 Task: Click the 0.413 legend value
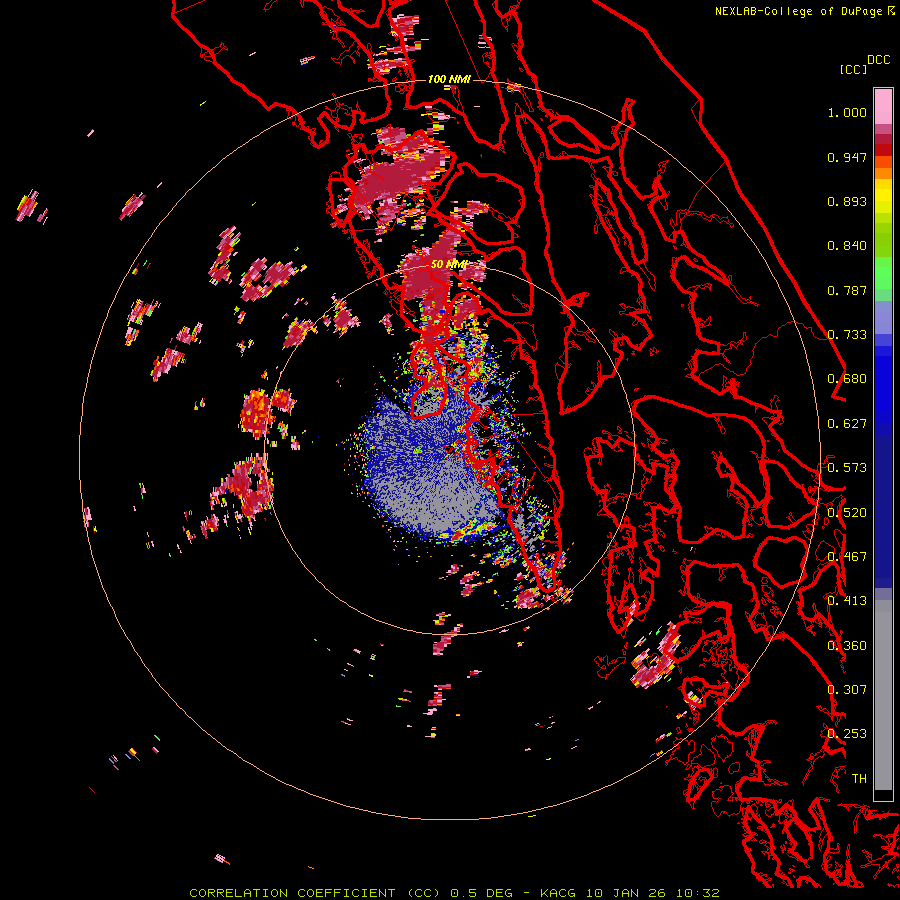[847, 601]
